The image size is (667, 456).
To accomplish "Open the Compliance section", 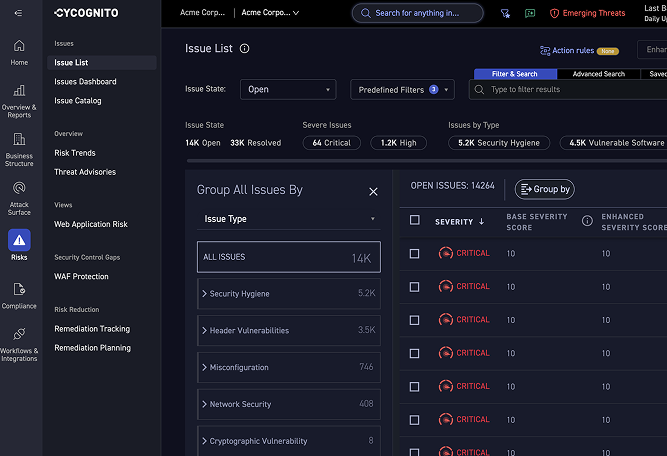I will tap(19, 295).
